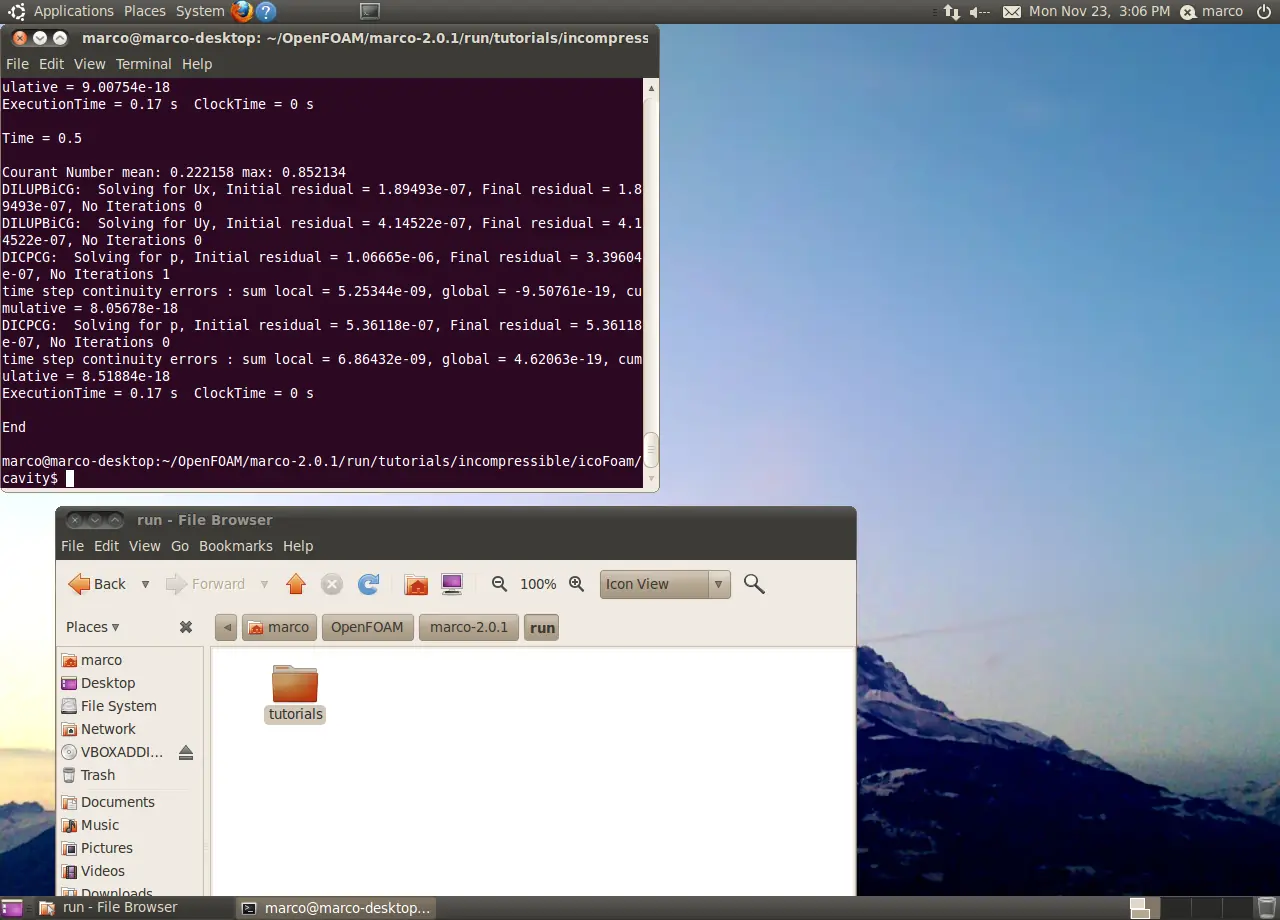Launch Firefox from the top panel
The height and width of the screenshot is (920, 1280).
click(x=242, y=12)
